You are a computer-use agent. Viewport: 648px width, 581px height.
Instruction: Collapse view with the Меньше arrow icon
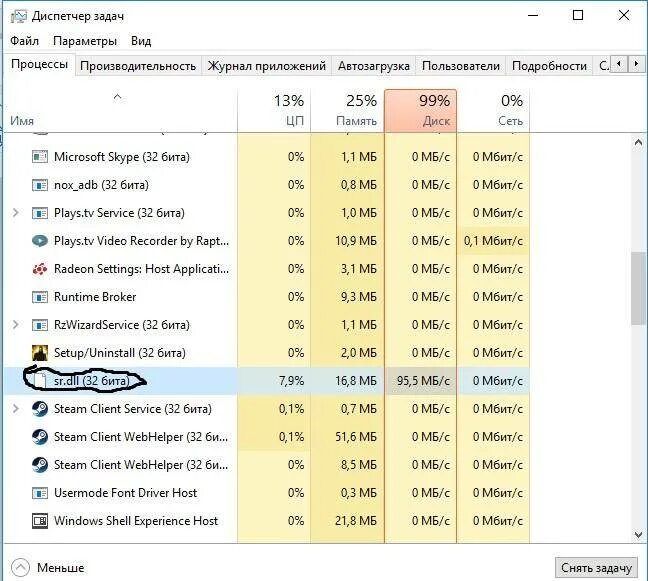(x=20, y=568)
